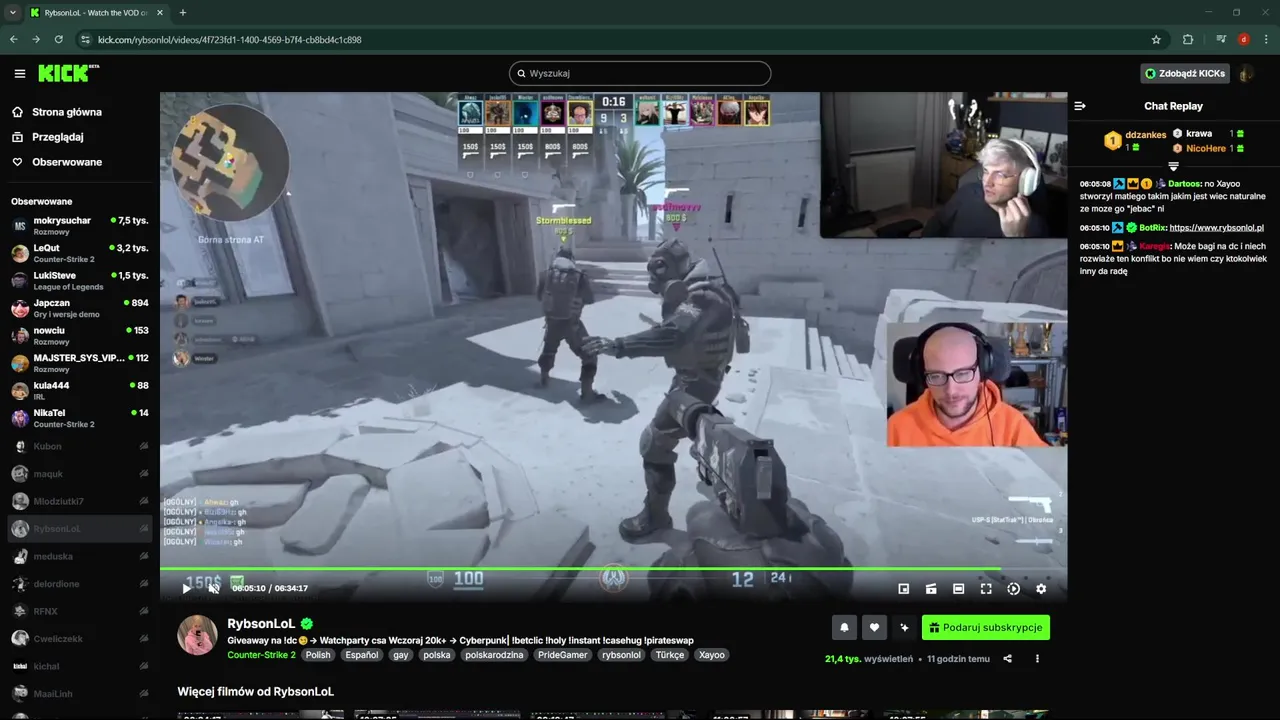Screen dimensions: 1280x720
Task: Open offline Kubon channel
Action: click(80, 446)
